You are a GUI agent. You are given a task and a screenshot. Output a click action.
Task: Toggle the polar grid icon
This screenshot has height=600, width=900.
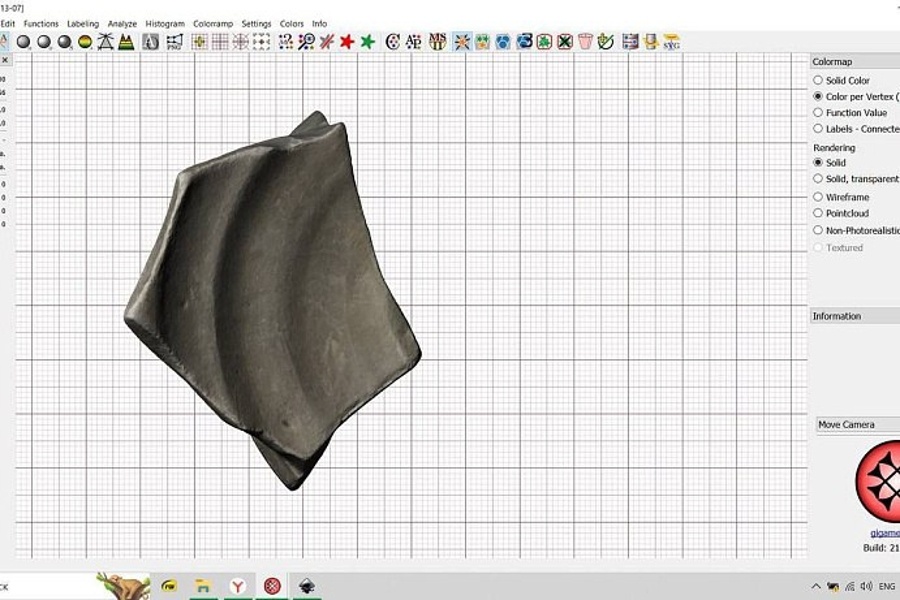pyautogui.click(x=241, y=42)
